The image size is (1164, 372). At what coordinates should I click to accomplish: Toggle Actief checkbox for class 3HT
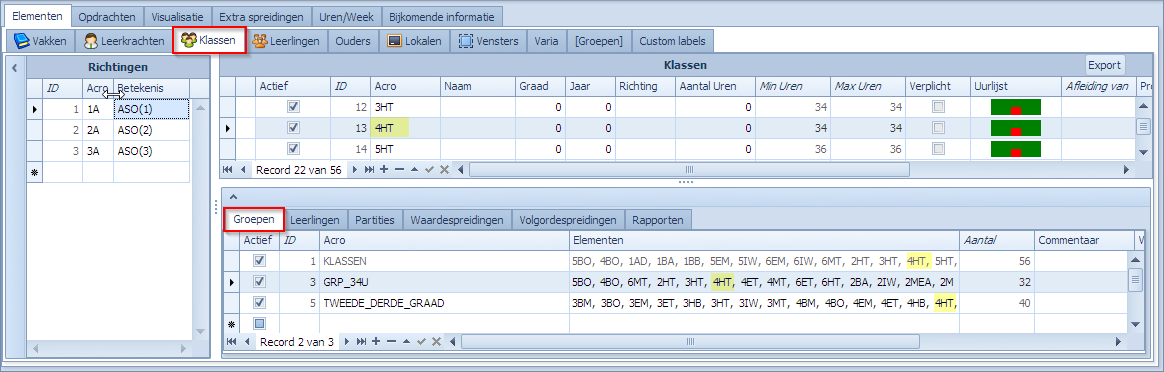coord(293,107)
